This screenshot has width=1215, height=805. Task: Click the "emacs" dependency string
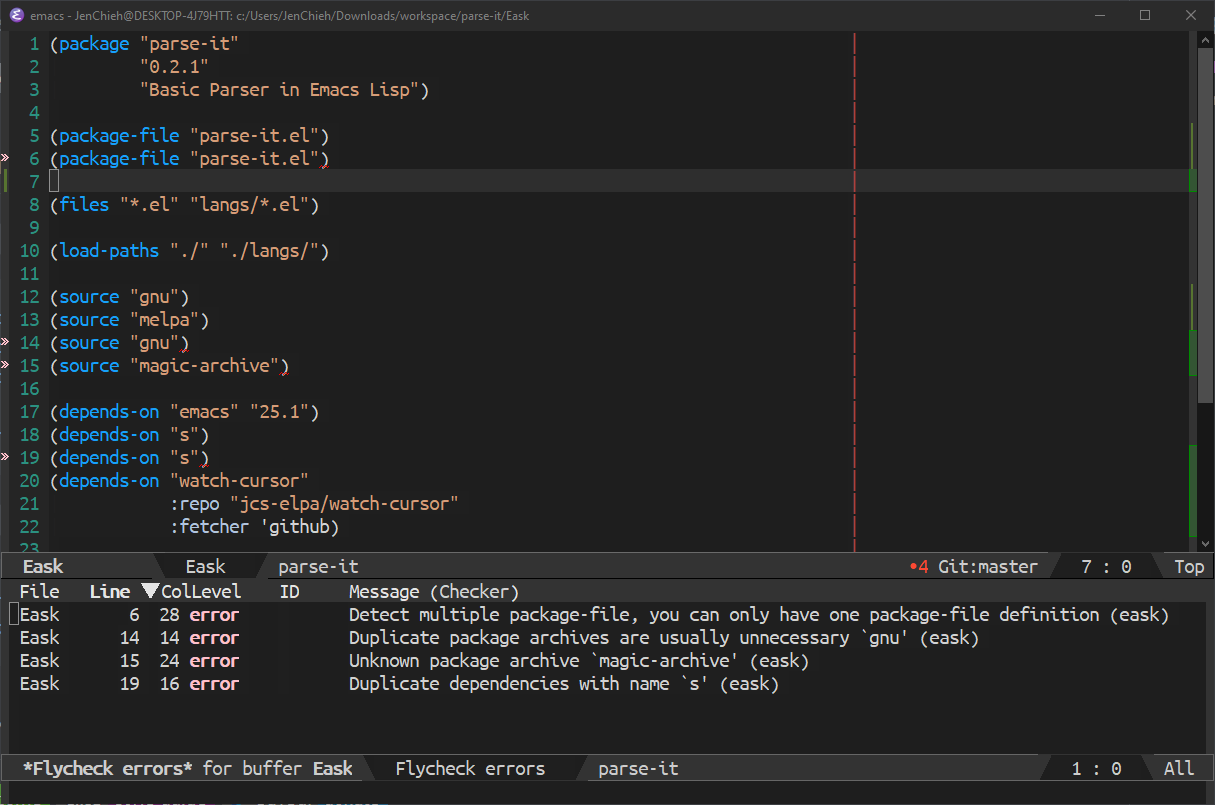tap(205, 412)
